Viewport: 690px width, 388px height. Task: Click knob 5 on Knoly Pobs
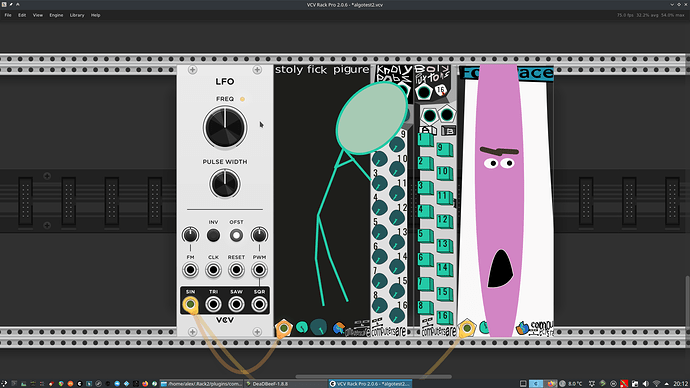click(x=379, y=232)
